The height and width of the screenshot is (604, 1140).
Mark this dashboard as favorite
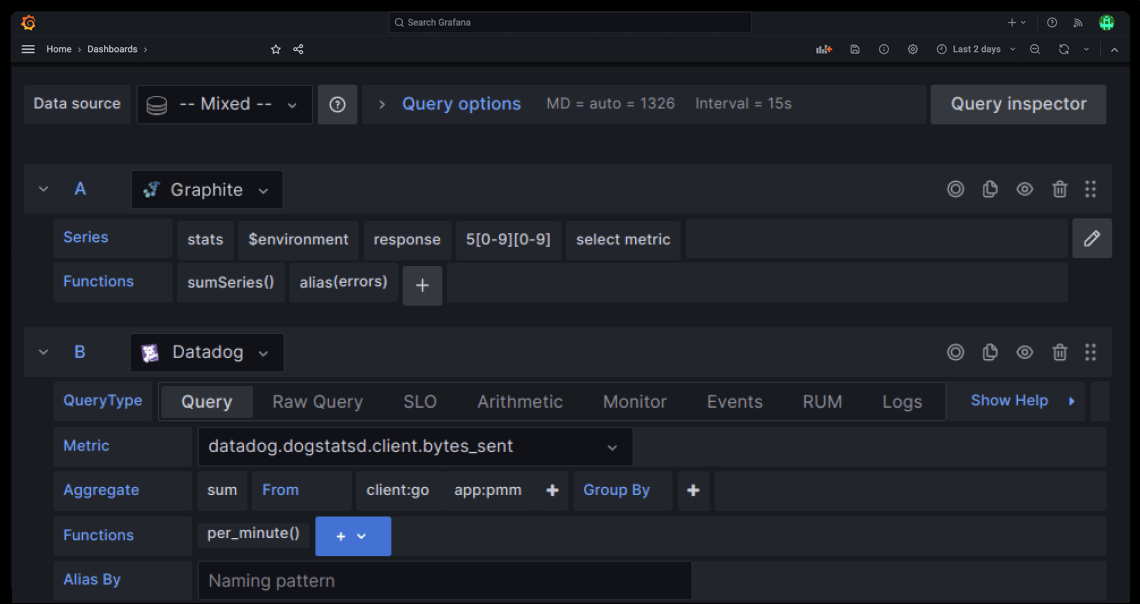pyautogui.click(x=275, y=48)
